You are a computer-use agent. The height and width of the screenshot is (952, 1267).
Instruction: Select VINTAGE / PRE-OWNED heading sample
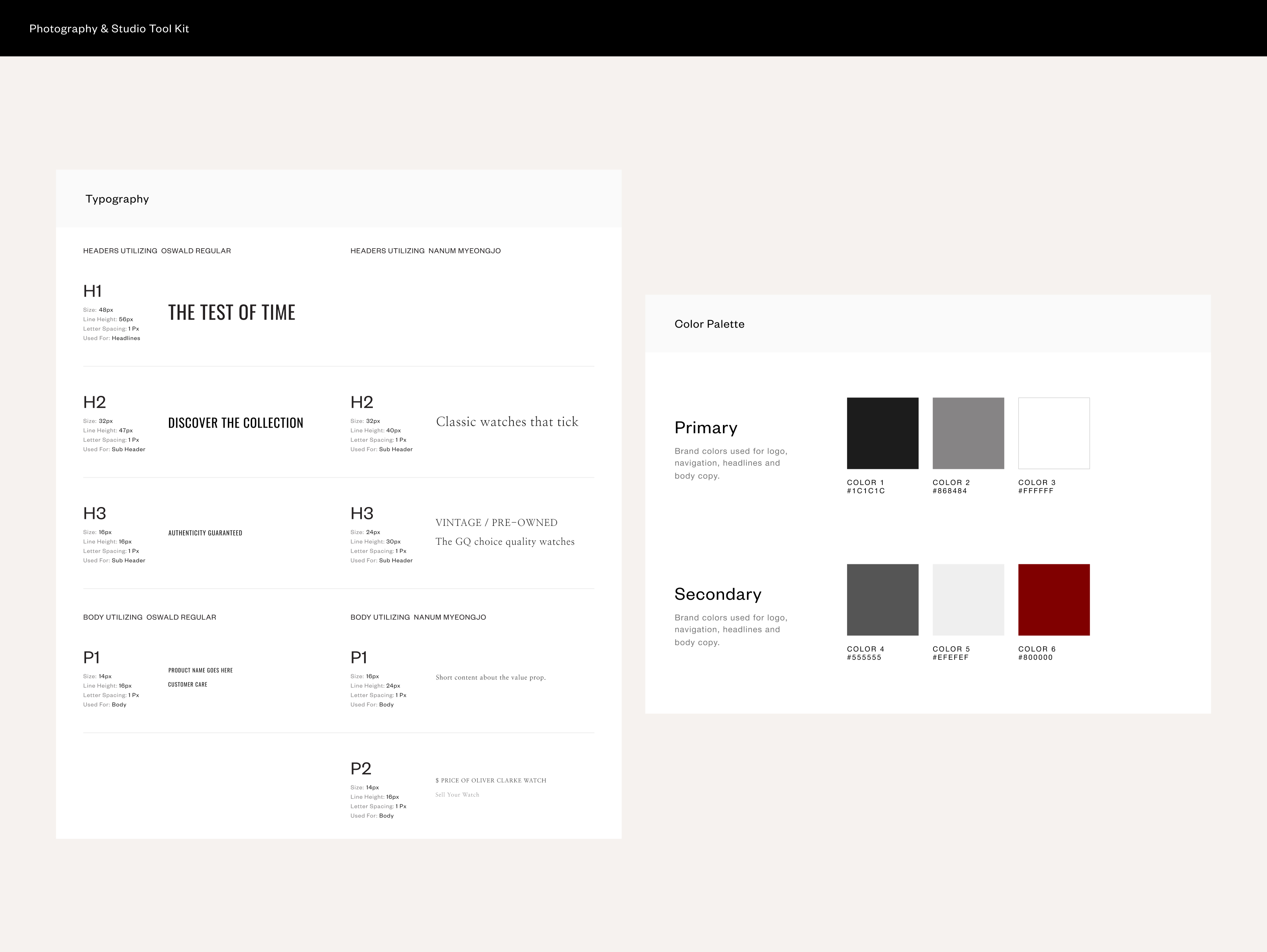click(496, 523)
